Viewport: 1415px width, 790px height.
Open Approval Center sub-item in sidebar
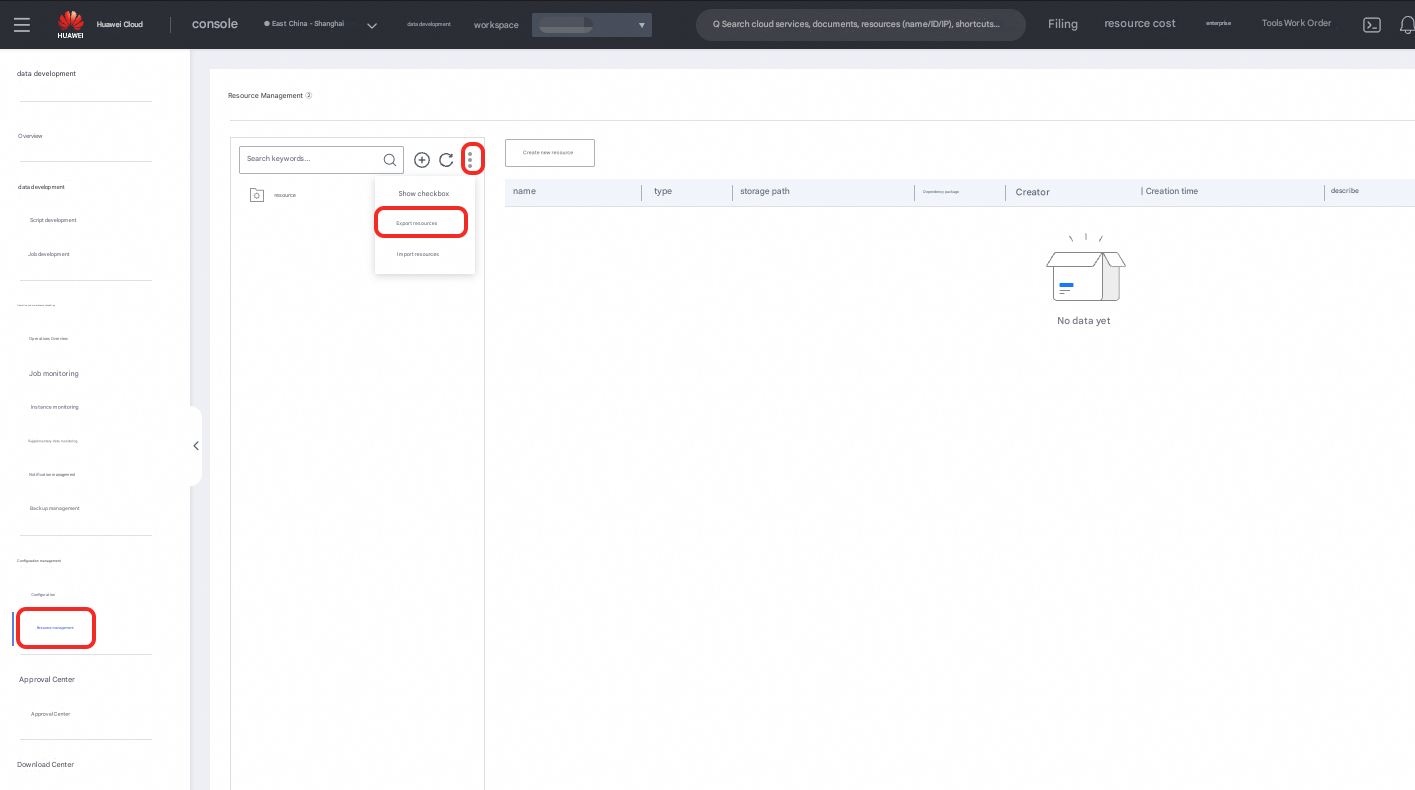point(50,714)
